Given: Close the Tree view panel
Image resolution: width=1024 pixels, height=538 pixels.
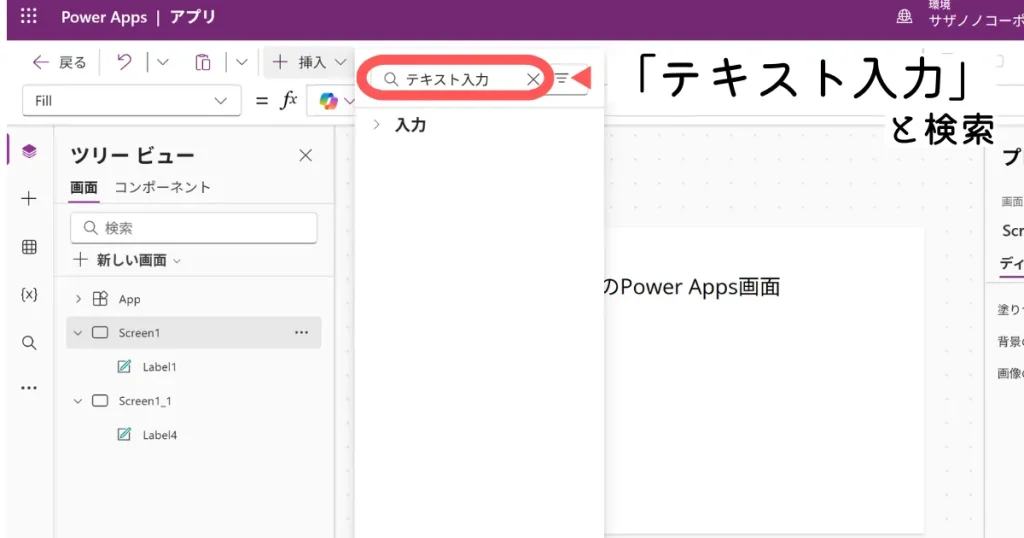Looking at the screenshot, I should 306,155.
